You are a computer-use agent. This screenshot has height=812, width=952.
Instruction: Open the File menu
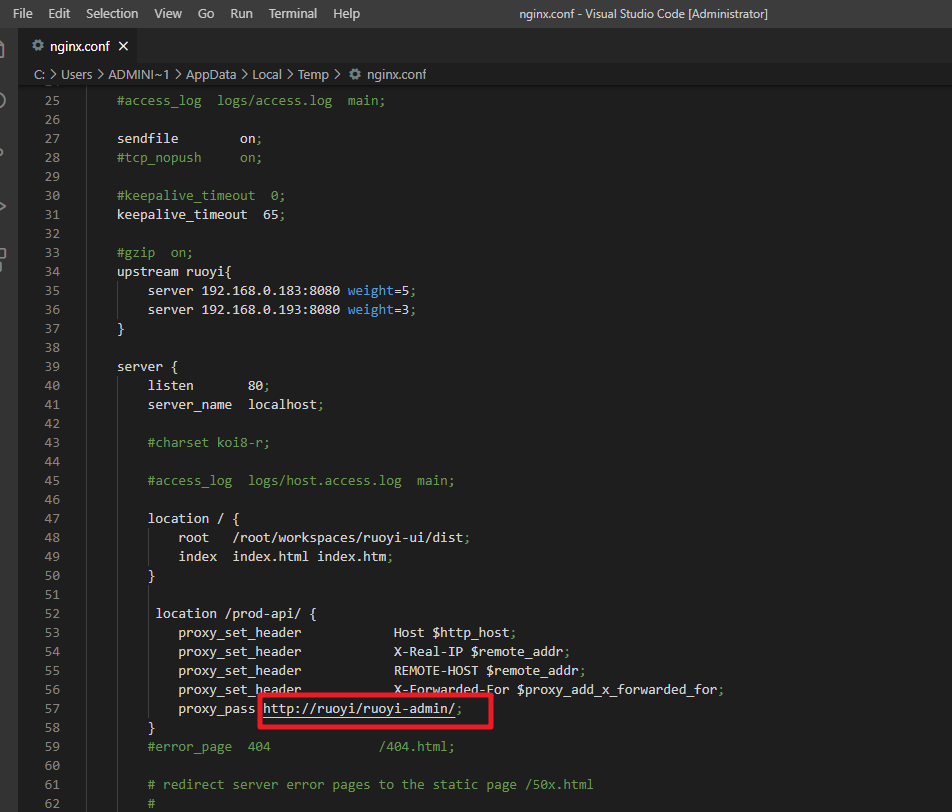[22, 13]
